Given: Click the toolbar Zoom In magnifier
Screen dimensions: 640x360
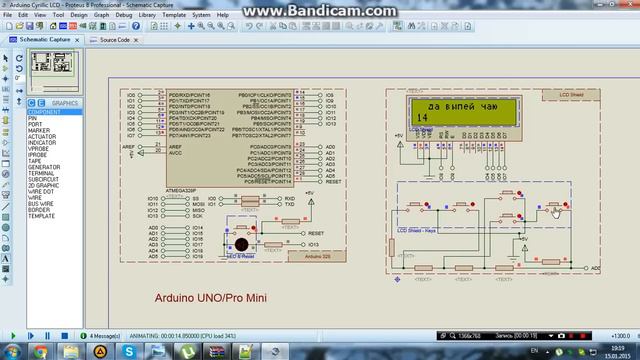Looking at the screenshot, I should (x=201, y=26).
